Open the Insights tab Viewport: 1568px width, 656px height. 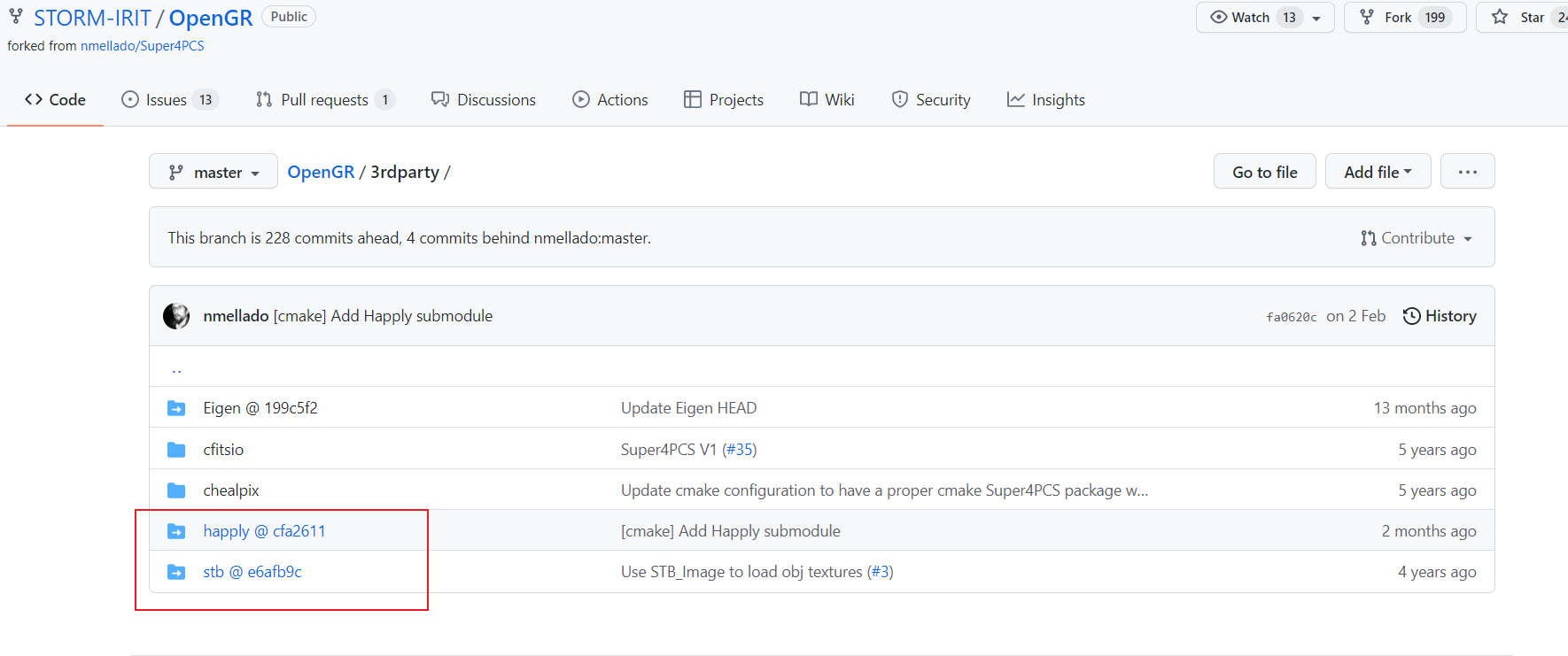[x=1046, y=100]
